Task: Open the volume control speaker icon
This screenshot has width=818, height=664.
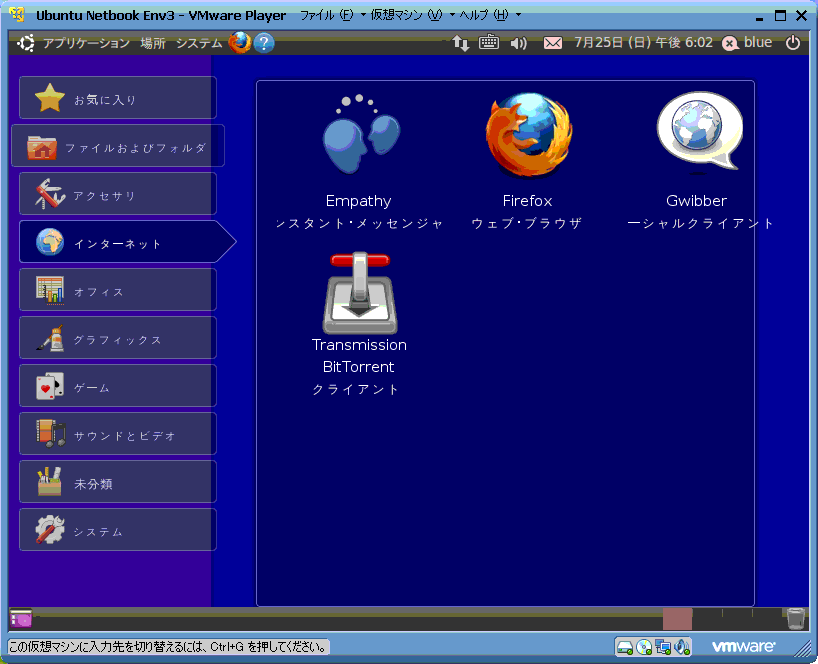Action: click(519, 43)
